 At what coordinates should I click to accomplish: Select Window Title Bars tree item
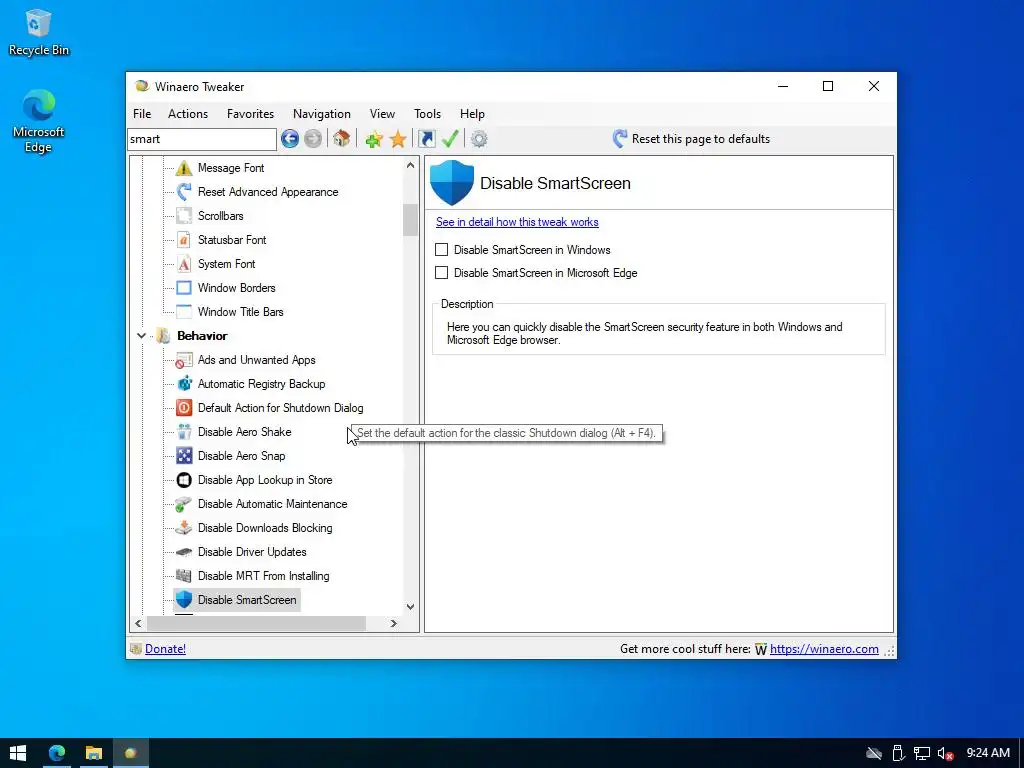tap(240, 312)
